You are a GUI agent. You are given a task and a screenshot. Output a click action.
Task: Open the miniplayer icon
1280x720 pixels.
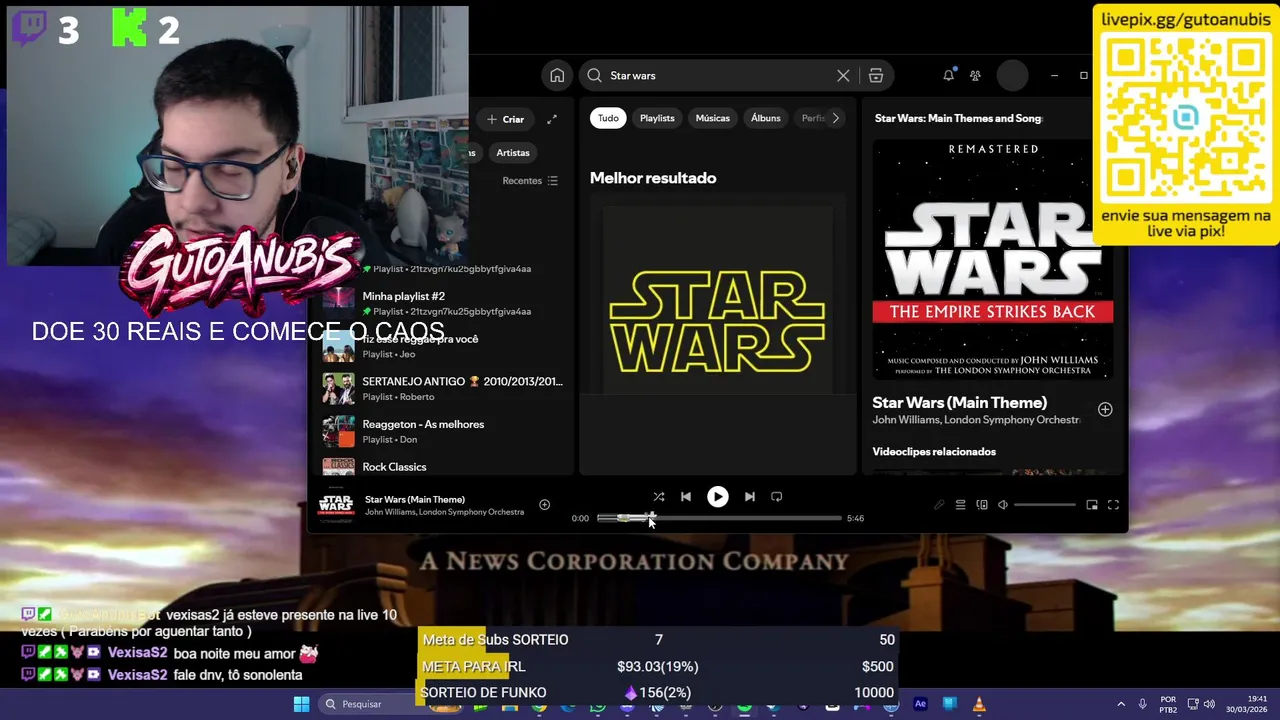coord(1092,505)
